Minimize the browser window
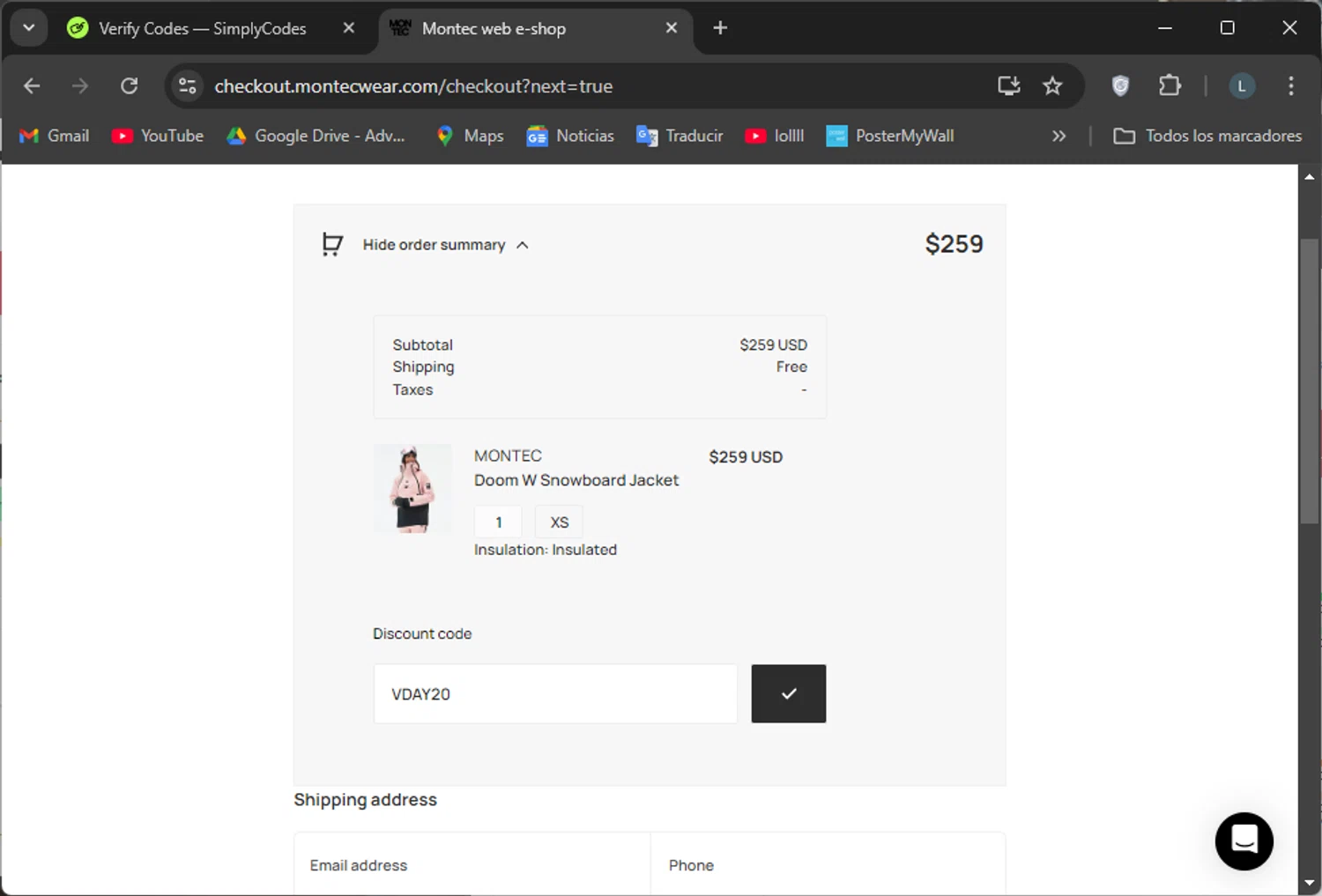 click(x=1165, y=28)
